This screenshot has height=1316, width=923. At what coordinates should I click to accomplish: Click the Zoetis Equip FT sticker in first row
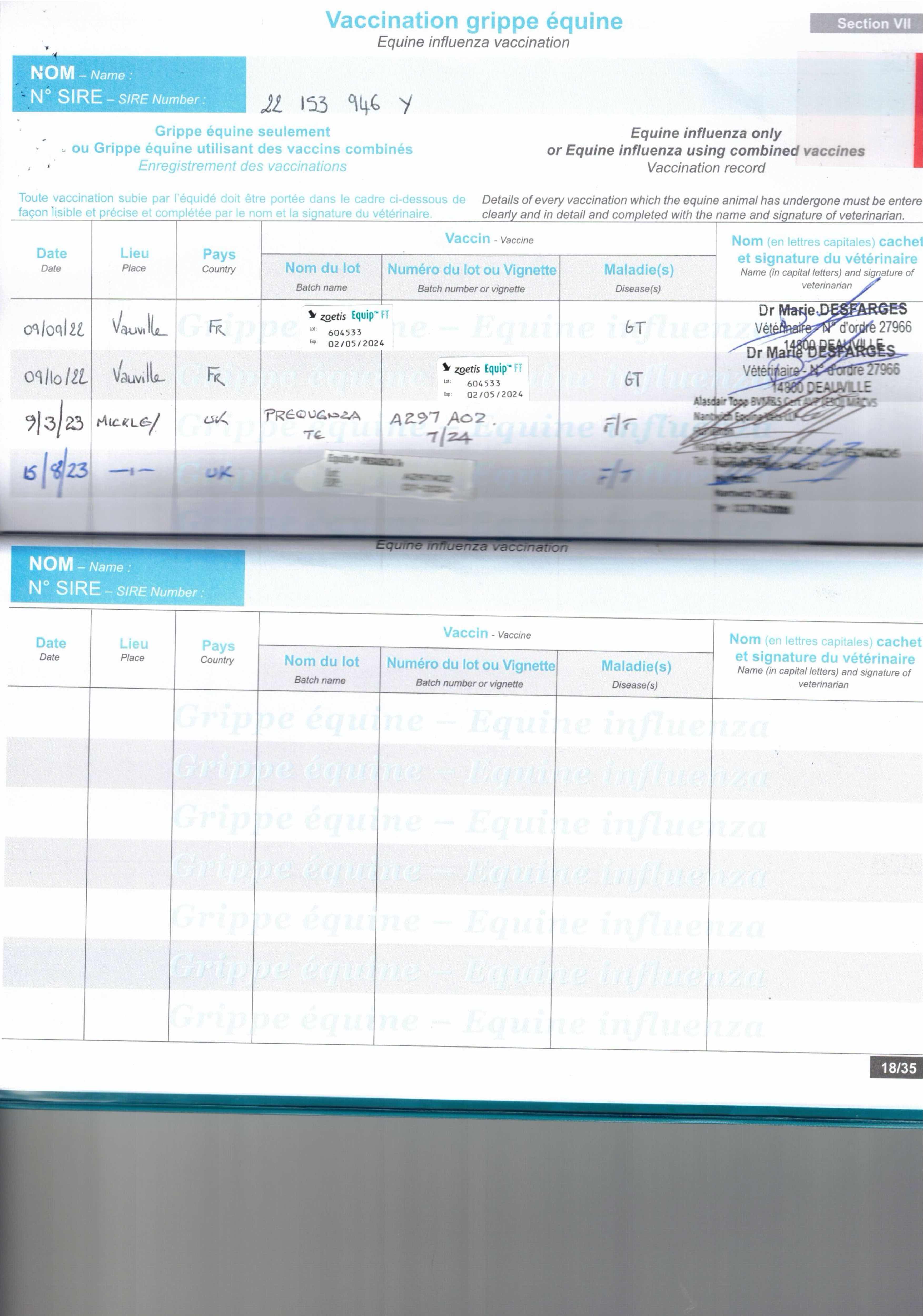pyautogui.click(x=348, y=327)
